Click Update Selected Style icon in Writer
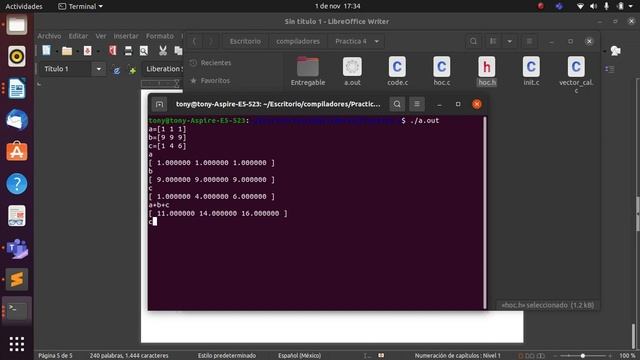The image size is (640, 360). [x=116, y=70]
